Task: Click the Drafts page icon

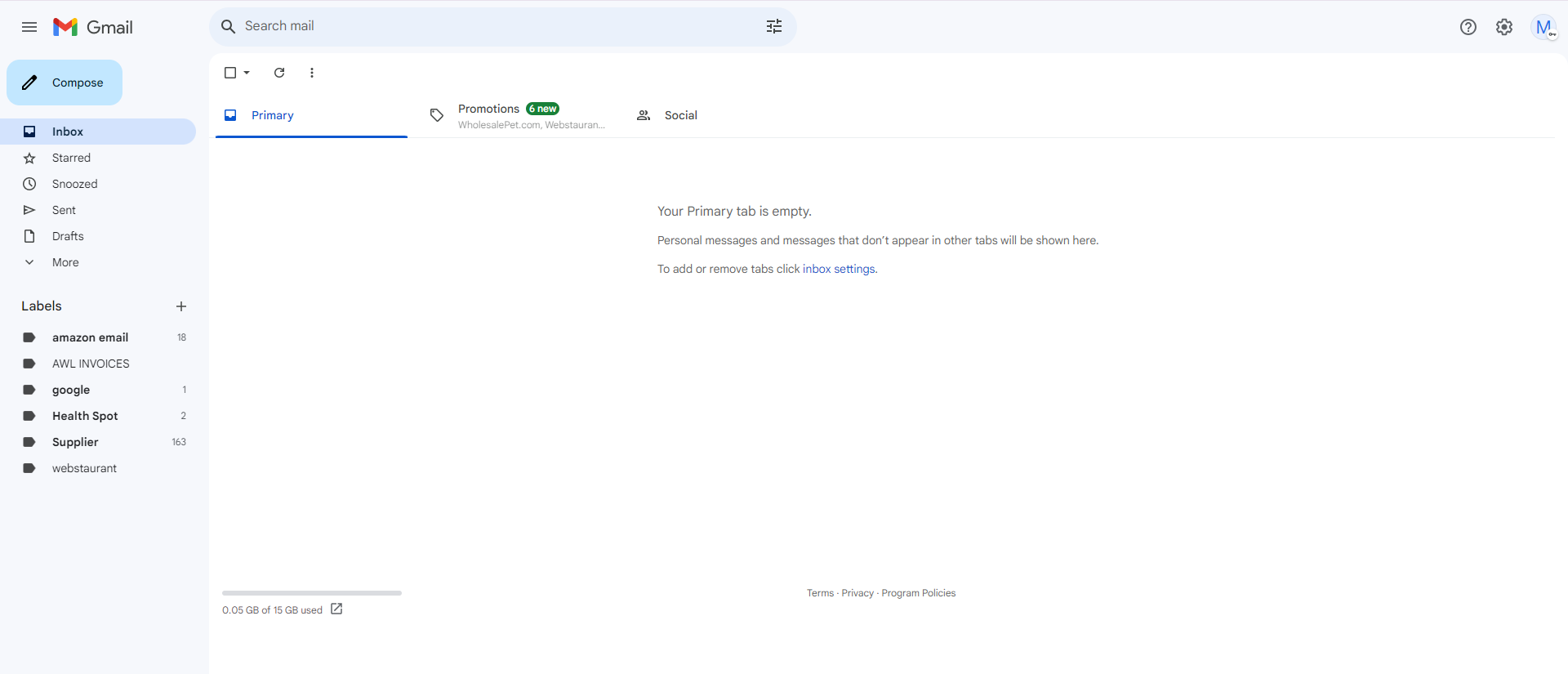Action: point(29,236)
